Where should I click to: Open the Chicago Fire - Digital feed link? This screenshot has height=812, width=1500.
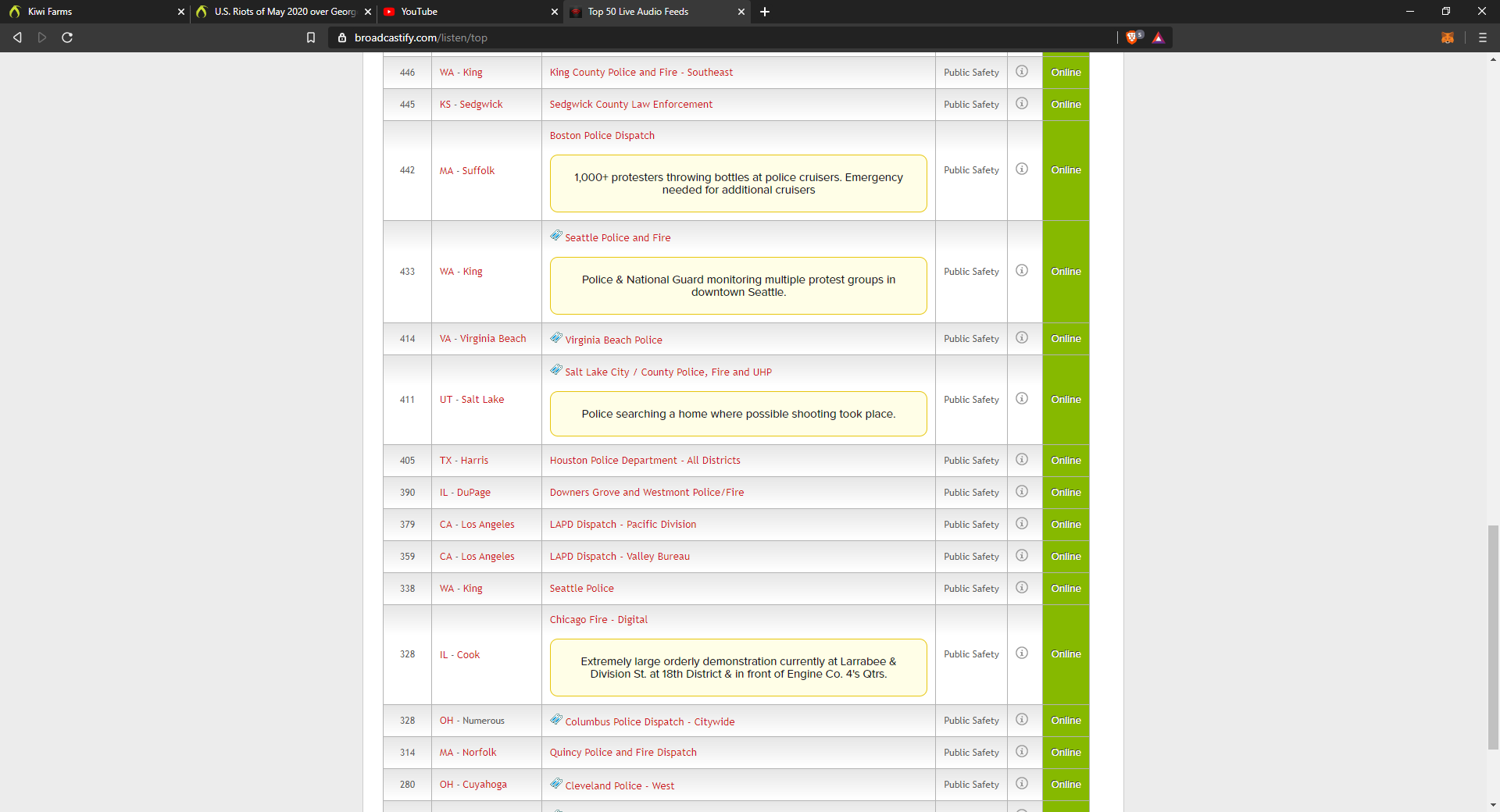click(x=598, y=620)
